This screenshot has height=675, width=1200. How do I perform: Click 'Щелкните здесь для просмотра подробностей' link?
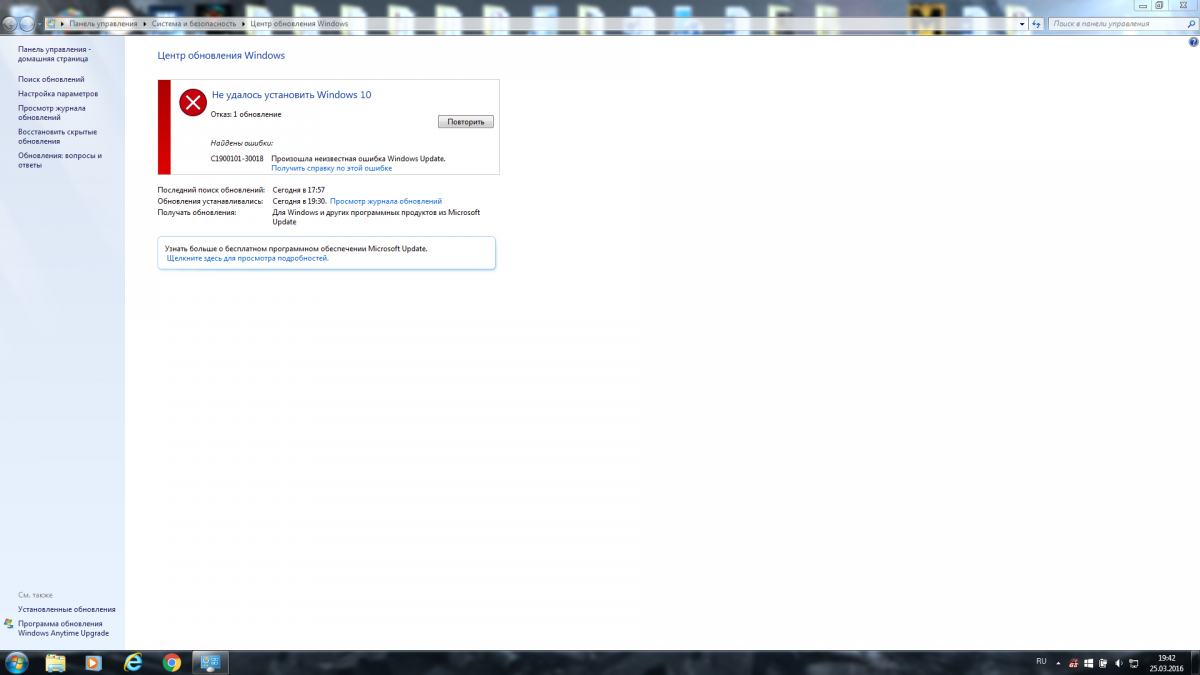click(x=248, y=258)
